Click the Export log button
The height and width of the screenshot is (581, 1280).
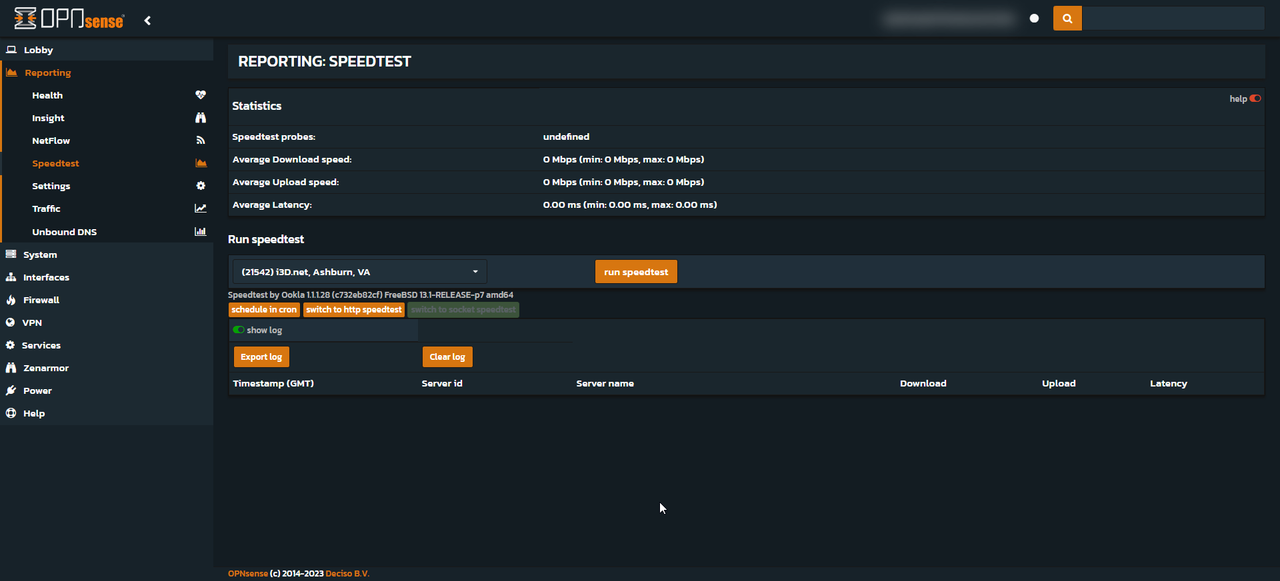261,357
